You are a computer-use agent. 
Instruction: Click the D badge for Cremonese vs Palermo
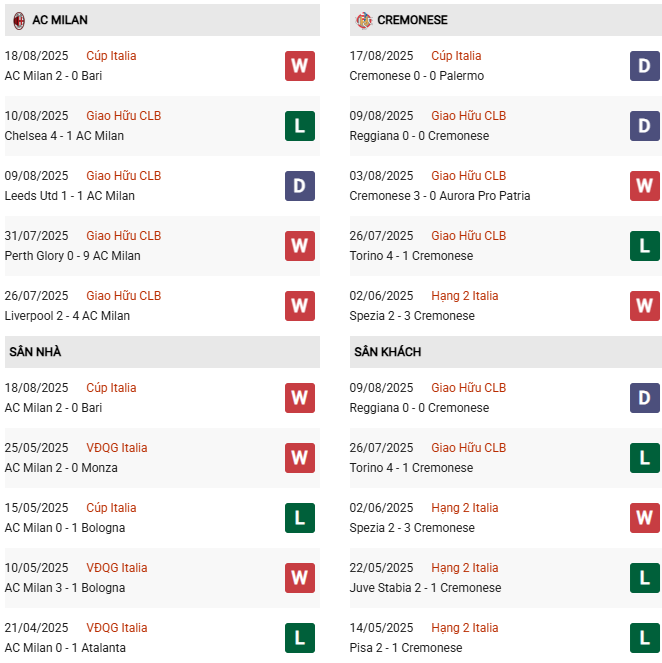(x=644, y=66)
